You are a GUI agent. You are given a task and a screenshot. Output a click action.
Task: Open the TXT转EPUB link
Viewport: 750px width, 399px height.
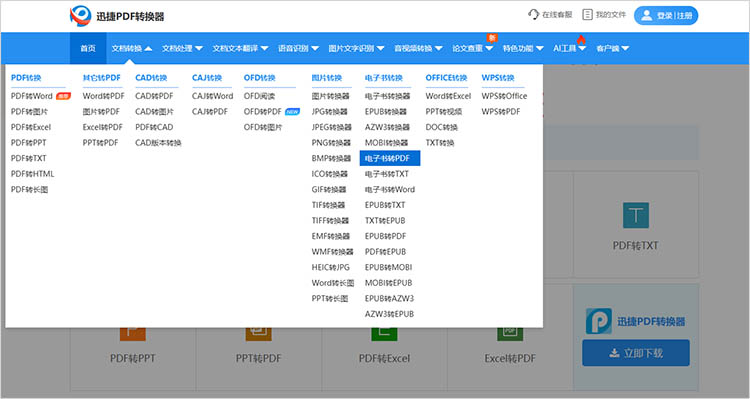(x=385, y=221)
